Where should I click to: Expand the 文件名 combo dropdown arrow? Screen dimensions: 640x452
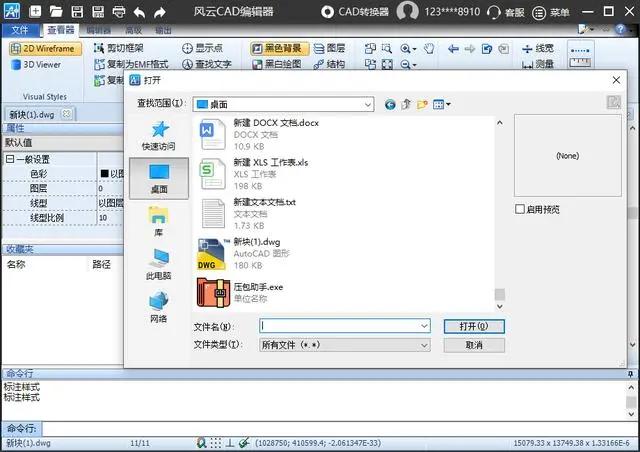424,326
